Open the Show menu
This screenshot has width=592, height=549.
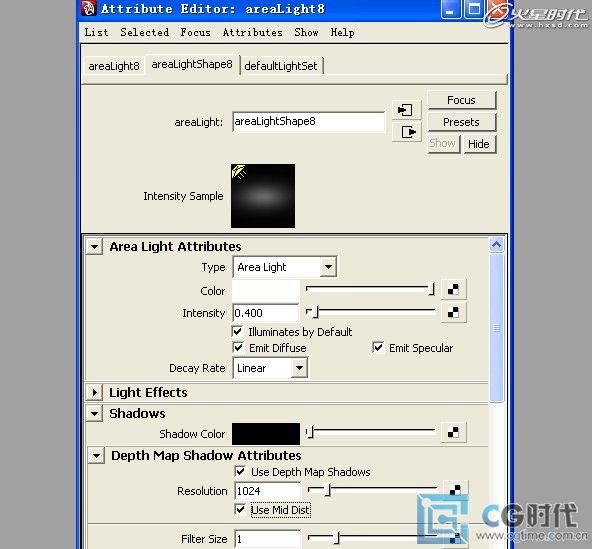[x=306, y=32]
